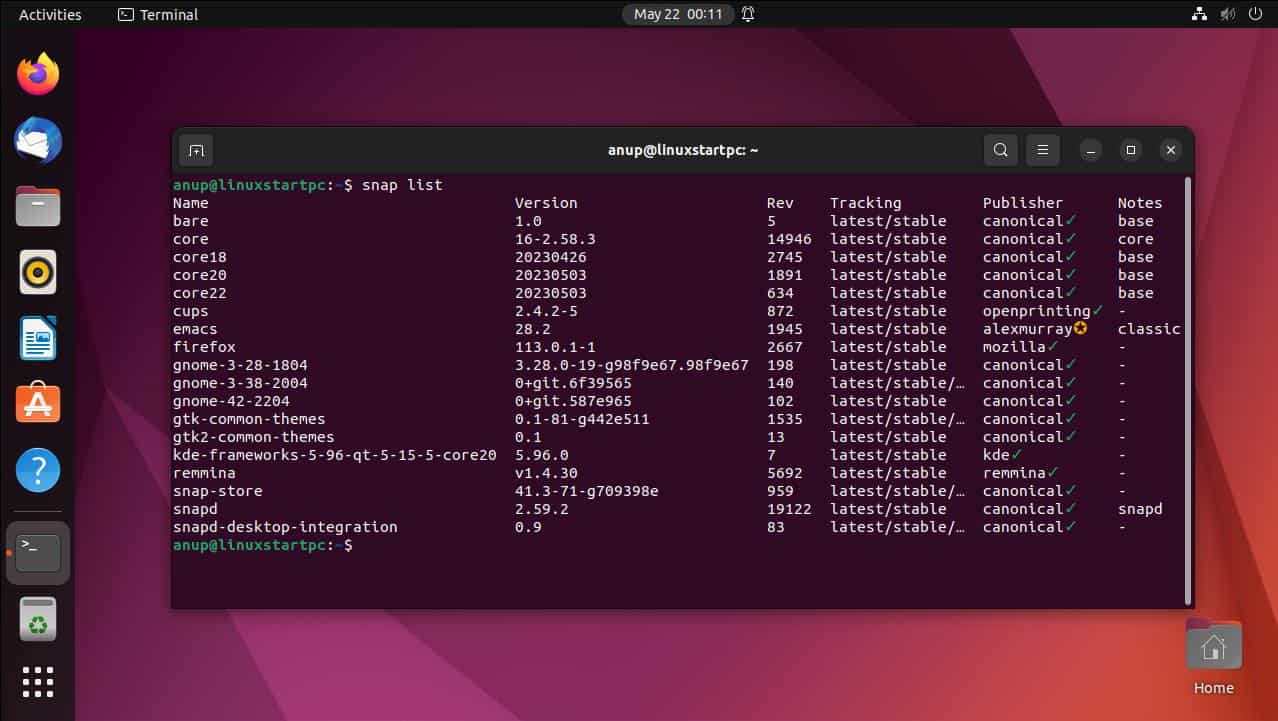The width and height of the screenshot is (1278, 721).
Task: Open the Help application from the dock
Action: point(37,470)
